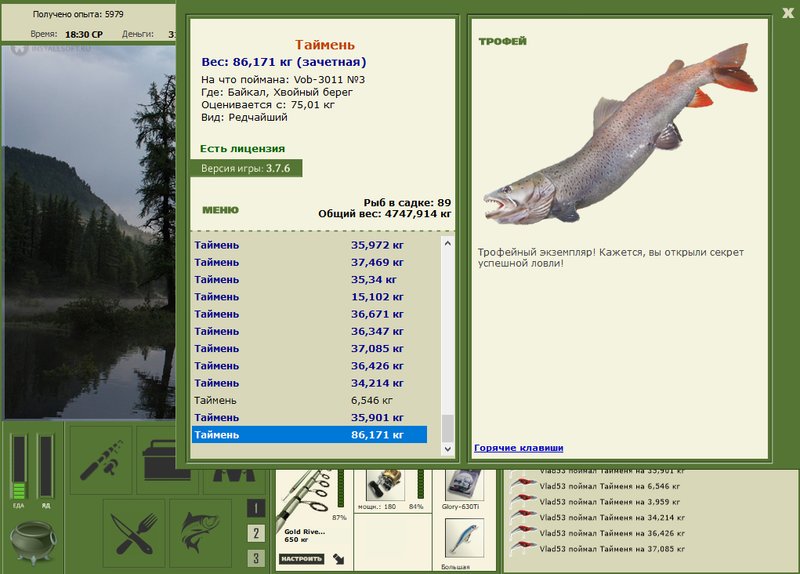This screenshot has height=574, width=800.
Task: Click the lure icon beside the 34,214 кг chat message
Action: (523, 515)
